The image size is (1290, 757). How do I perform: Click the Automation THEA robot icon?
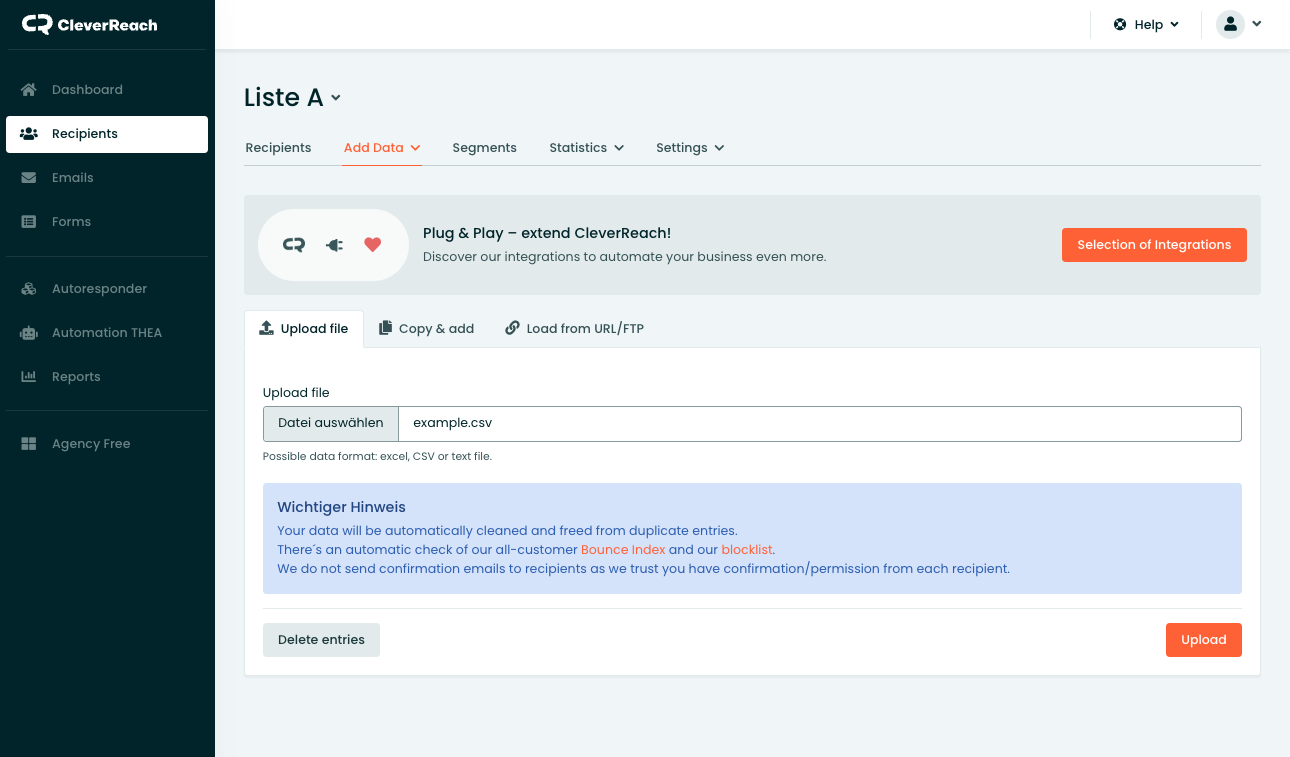[x=29, y=332]
